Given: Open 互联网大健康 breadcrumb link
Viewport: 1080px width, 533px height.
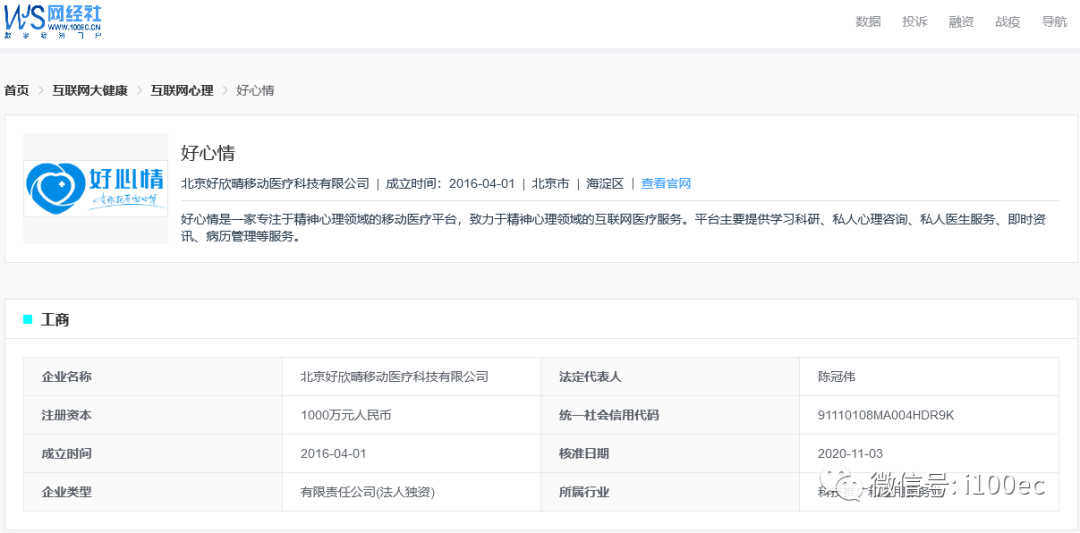Looking at the screenshot, I should click(x=90, y=90).
